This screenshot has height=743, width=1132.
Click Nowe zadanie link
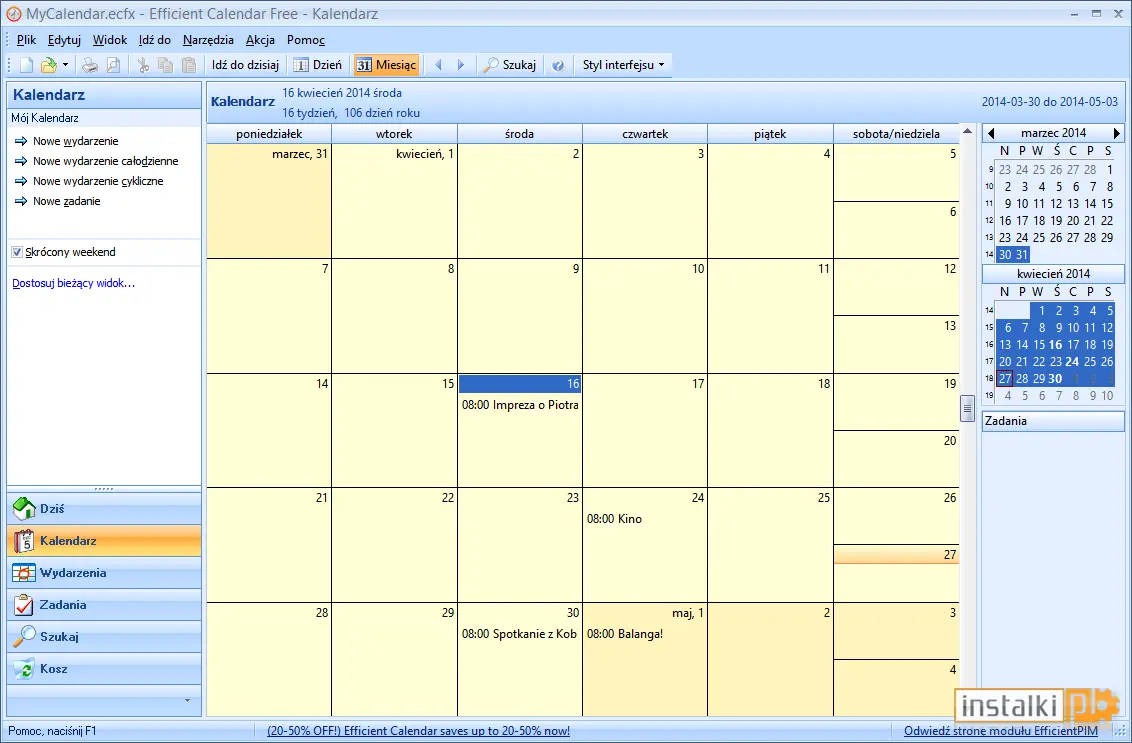coord(66,201)
